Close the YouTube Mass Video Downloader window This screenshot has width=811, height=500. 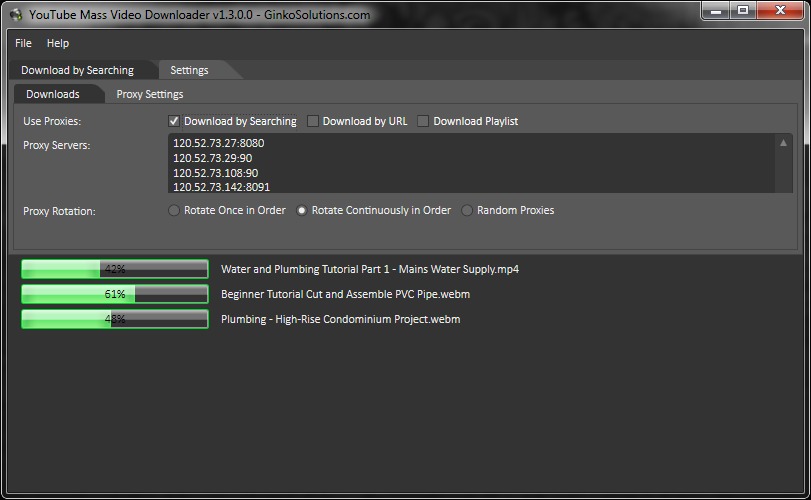780,11
